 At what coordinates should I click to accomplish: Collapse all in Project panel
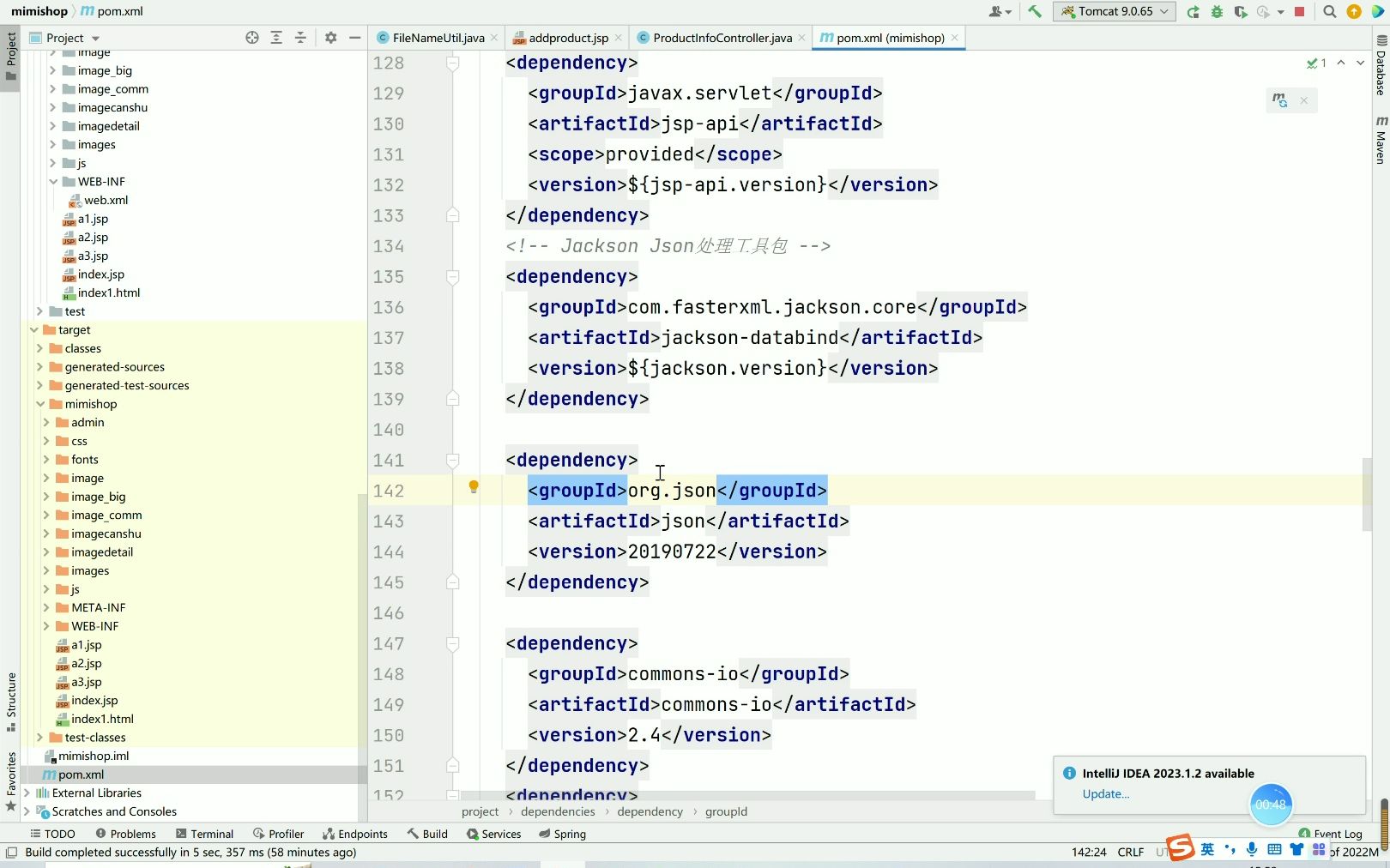point(300,38)
